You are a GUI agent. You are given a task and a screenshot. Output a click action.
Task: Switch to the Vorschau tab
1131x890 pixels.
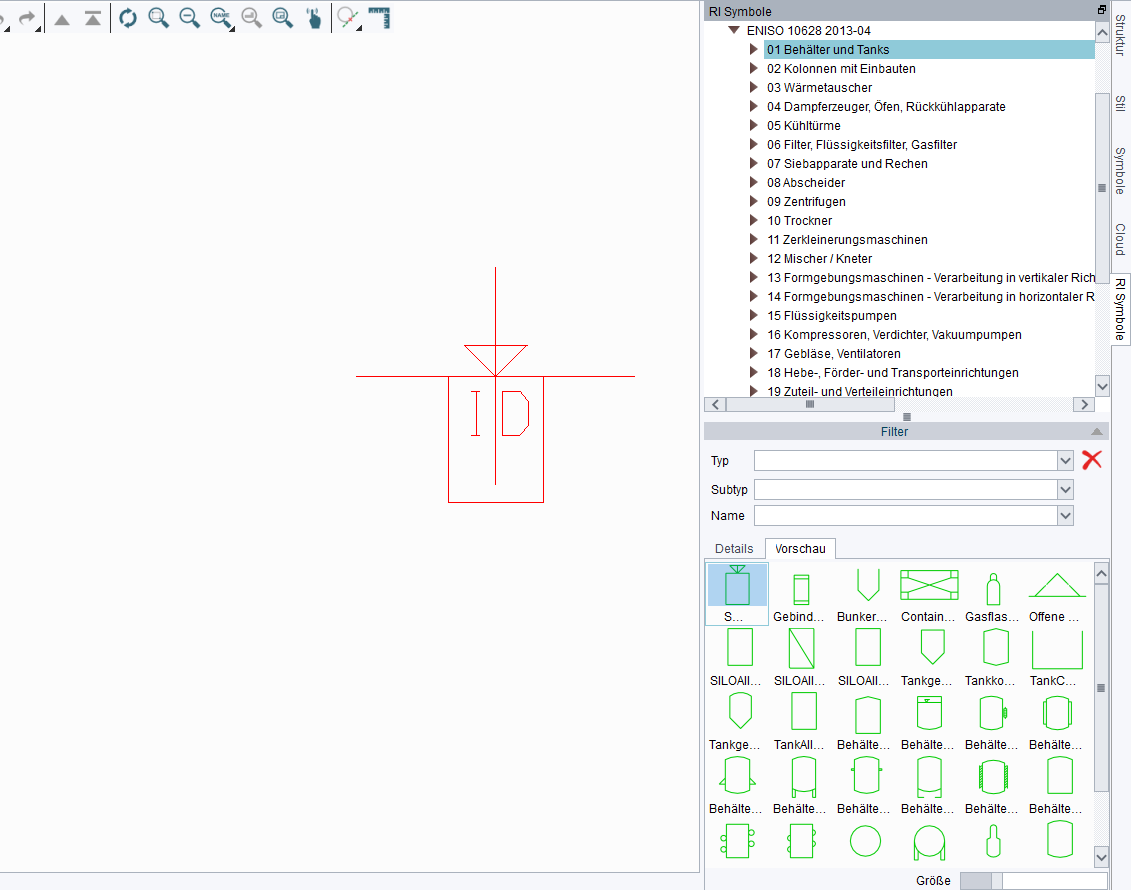800,549
